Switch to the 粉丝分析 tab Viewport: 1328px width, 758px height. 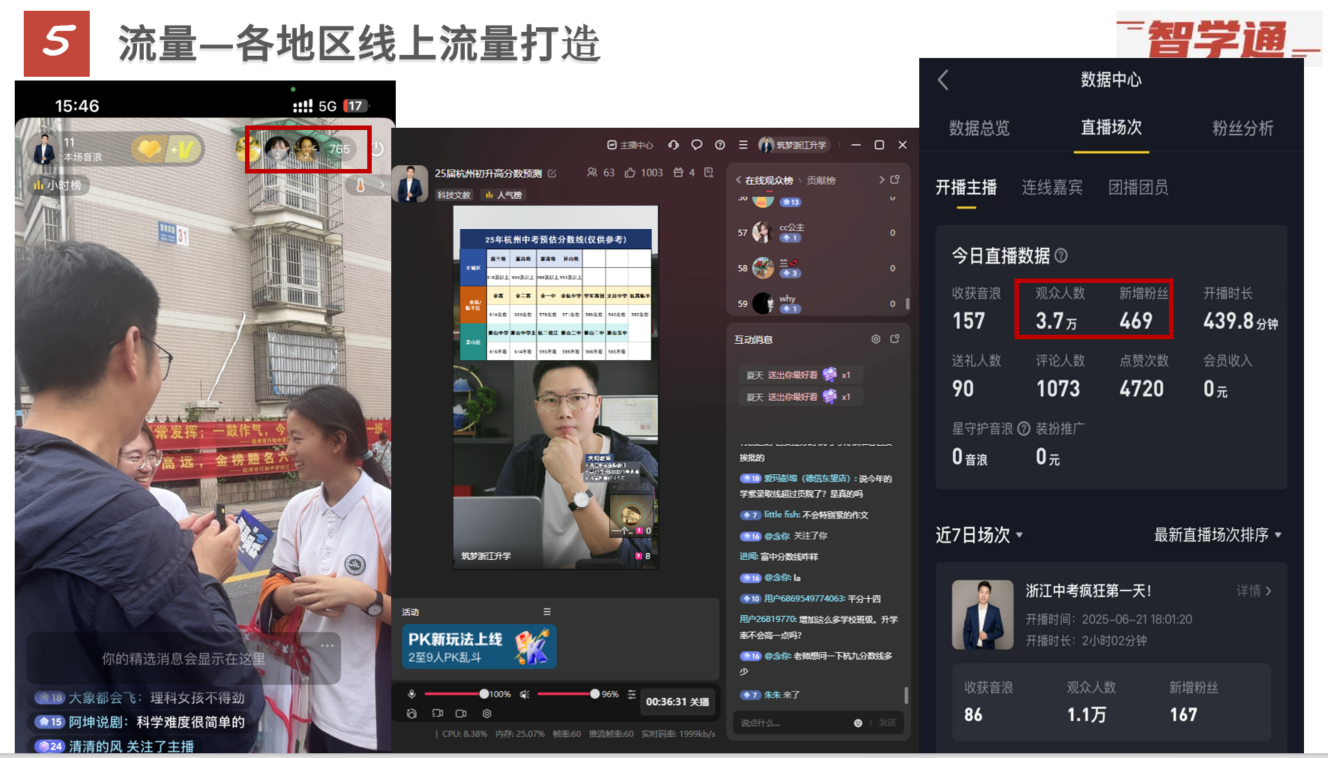point(1243,128)
